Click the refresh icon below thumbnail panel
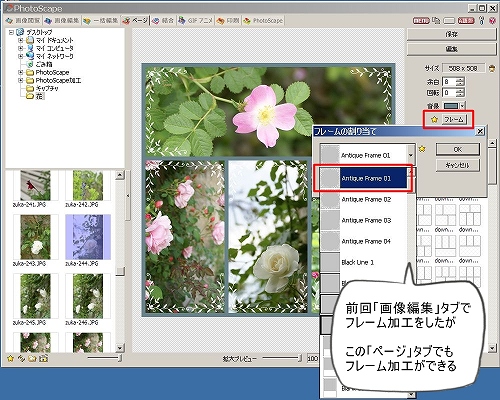 [21, 358]
